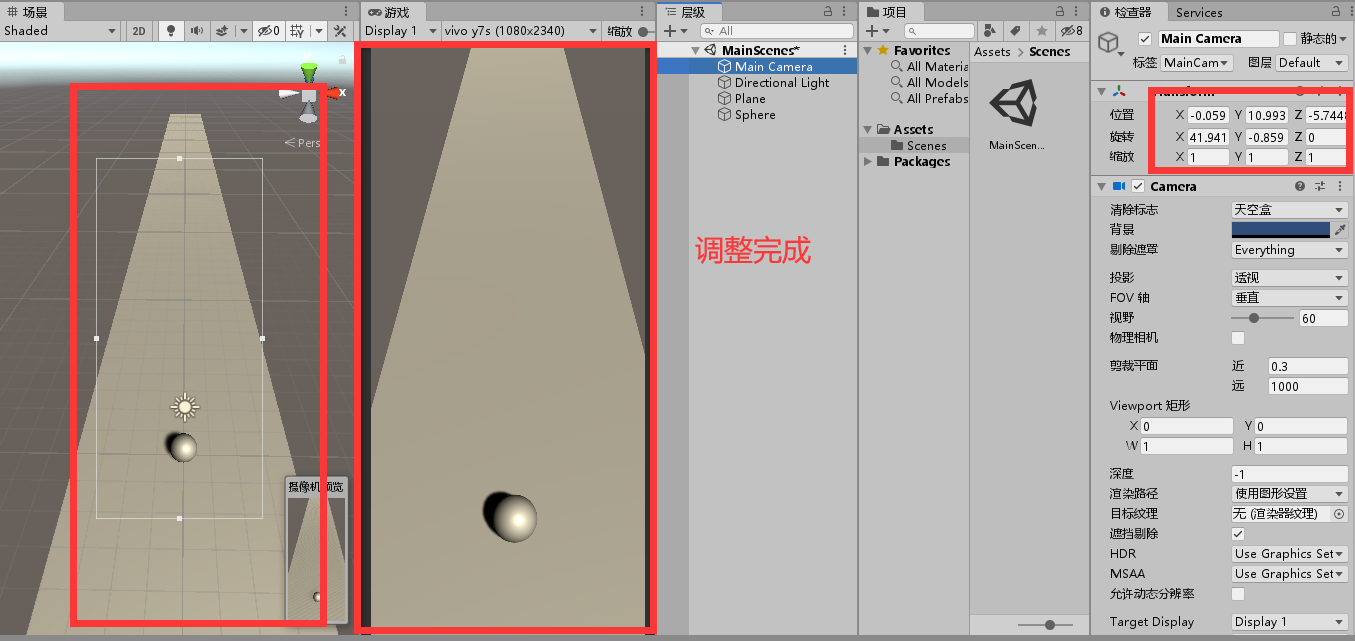The width and height of the screenshot is (1355, 641).
Task: Toggle scene effects layers icon
Action: [224, 31]
